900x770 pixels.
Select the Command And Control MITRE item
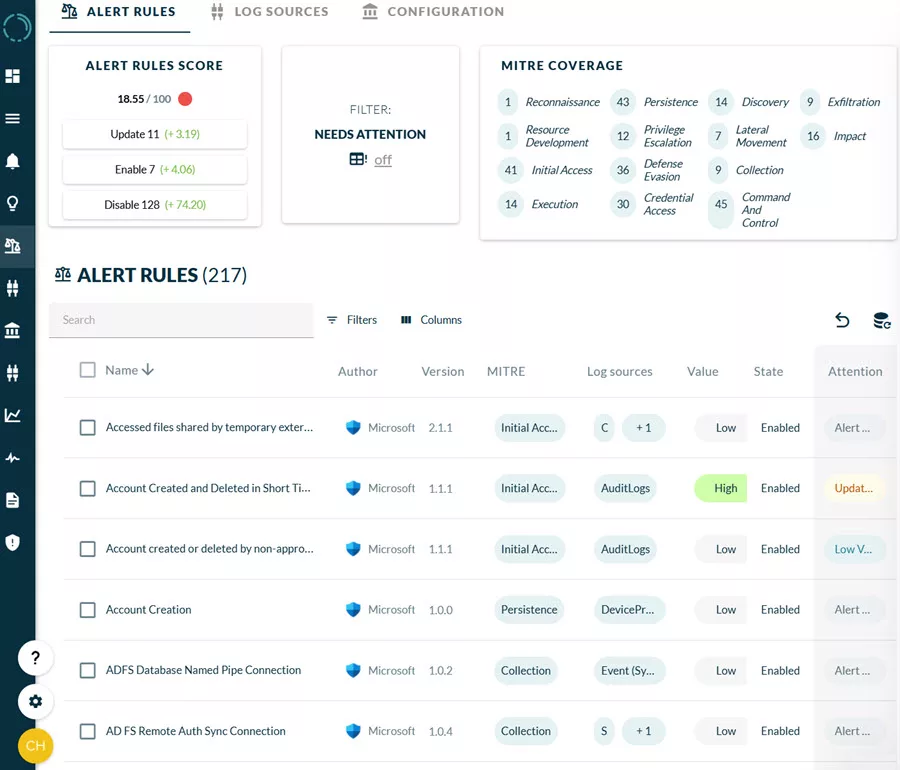[x=750, y=210]
